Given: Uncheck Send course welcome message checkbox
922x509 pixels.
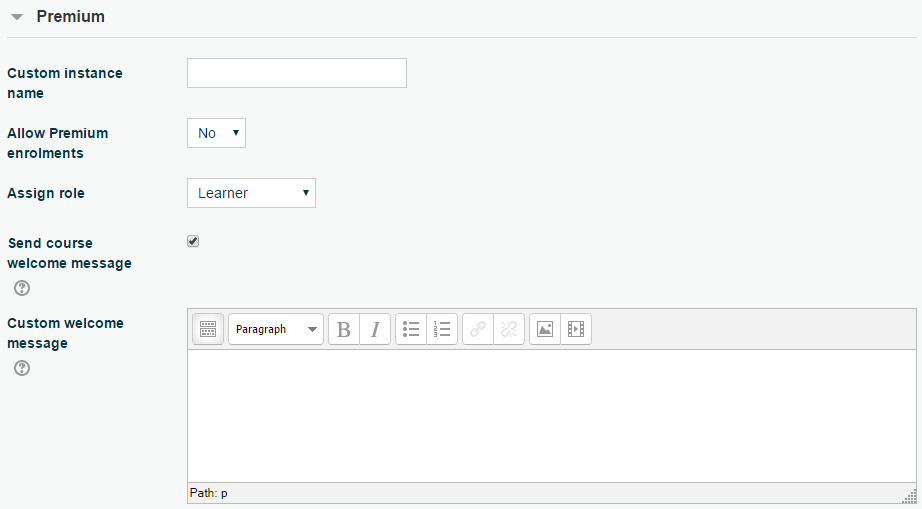Looking at the screenshot, I should pos(193,241).
